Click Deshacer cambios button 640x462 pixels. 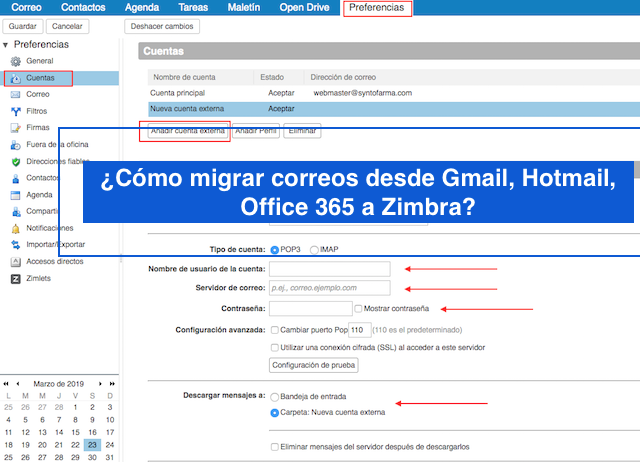162,26
